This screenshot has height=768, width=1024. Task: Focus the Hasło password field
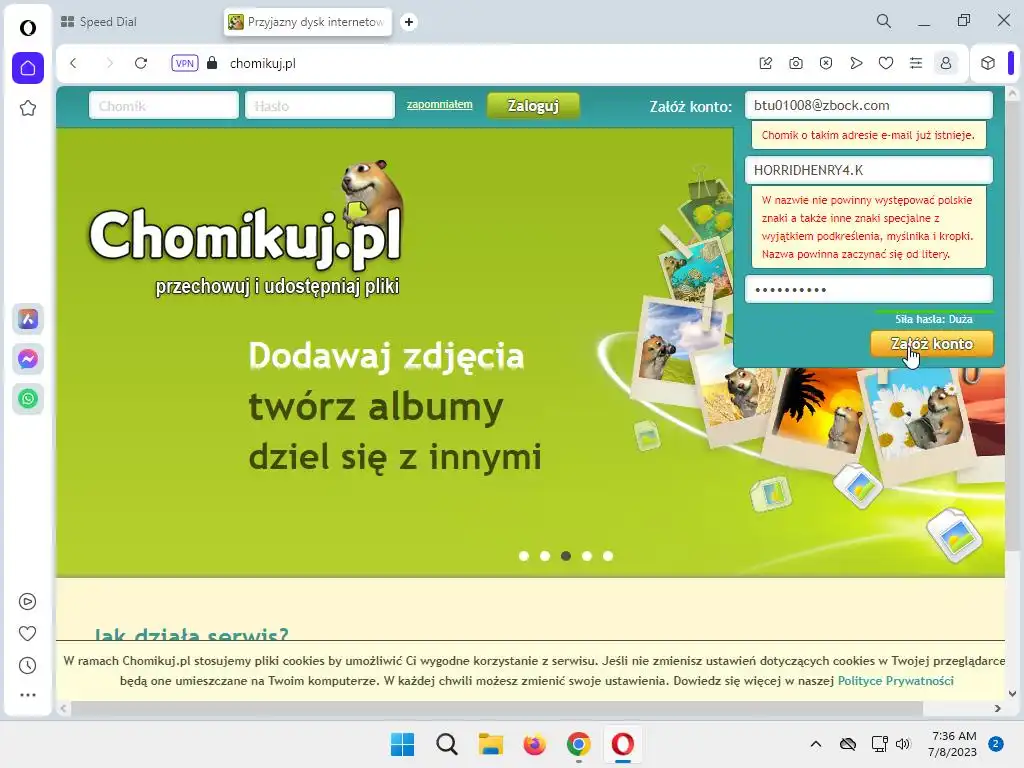pos(320,106)
